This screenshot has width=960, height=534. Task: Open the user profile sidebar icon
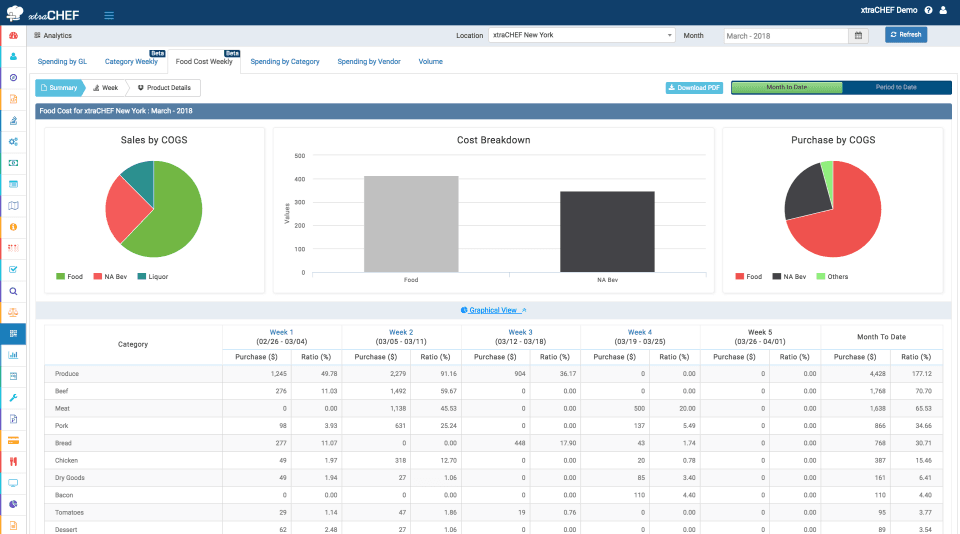[13, 56]
